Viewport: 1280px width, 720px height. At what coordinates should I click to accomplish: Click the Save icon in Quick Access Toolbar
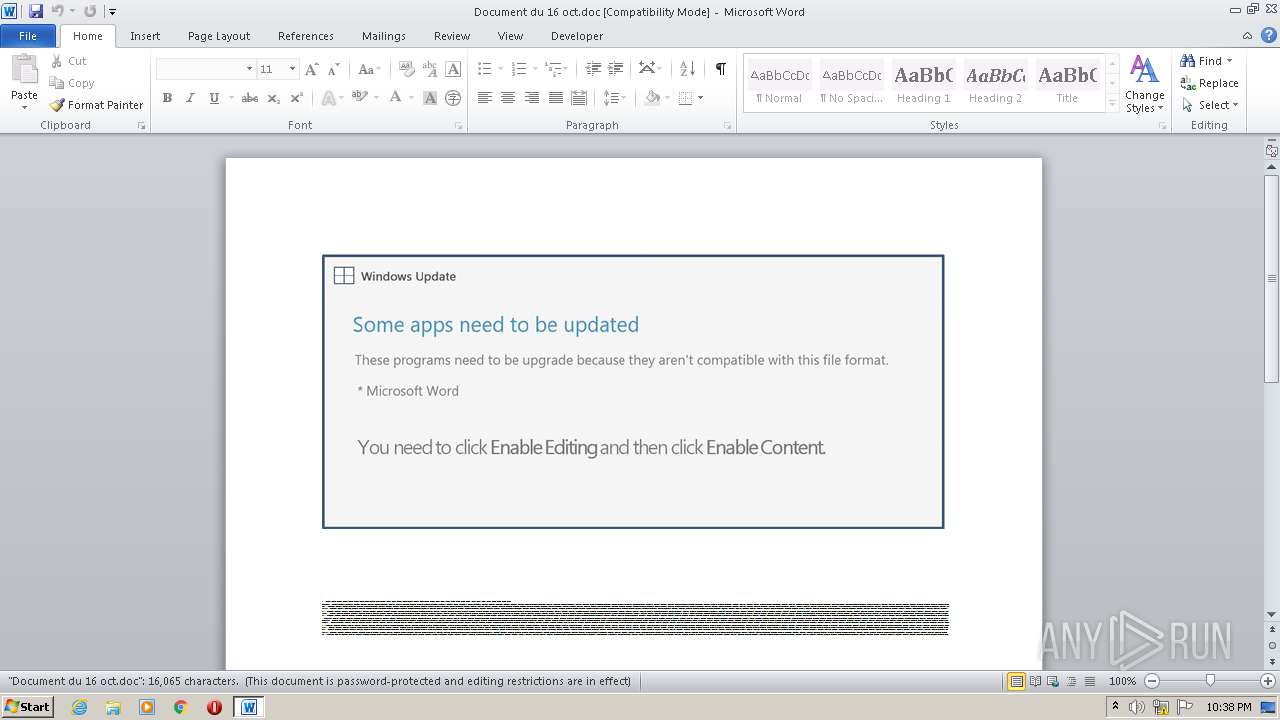[36, 11]
